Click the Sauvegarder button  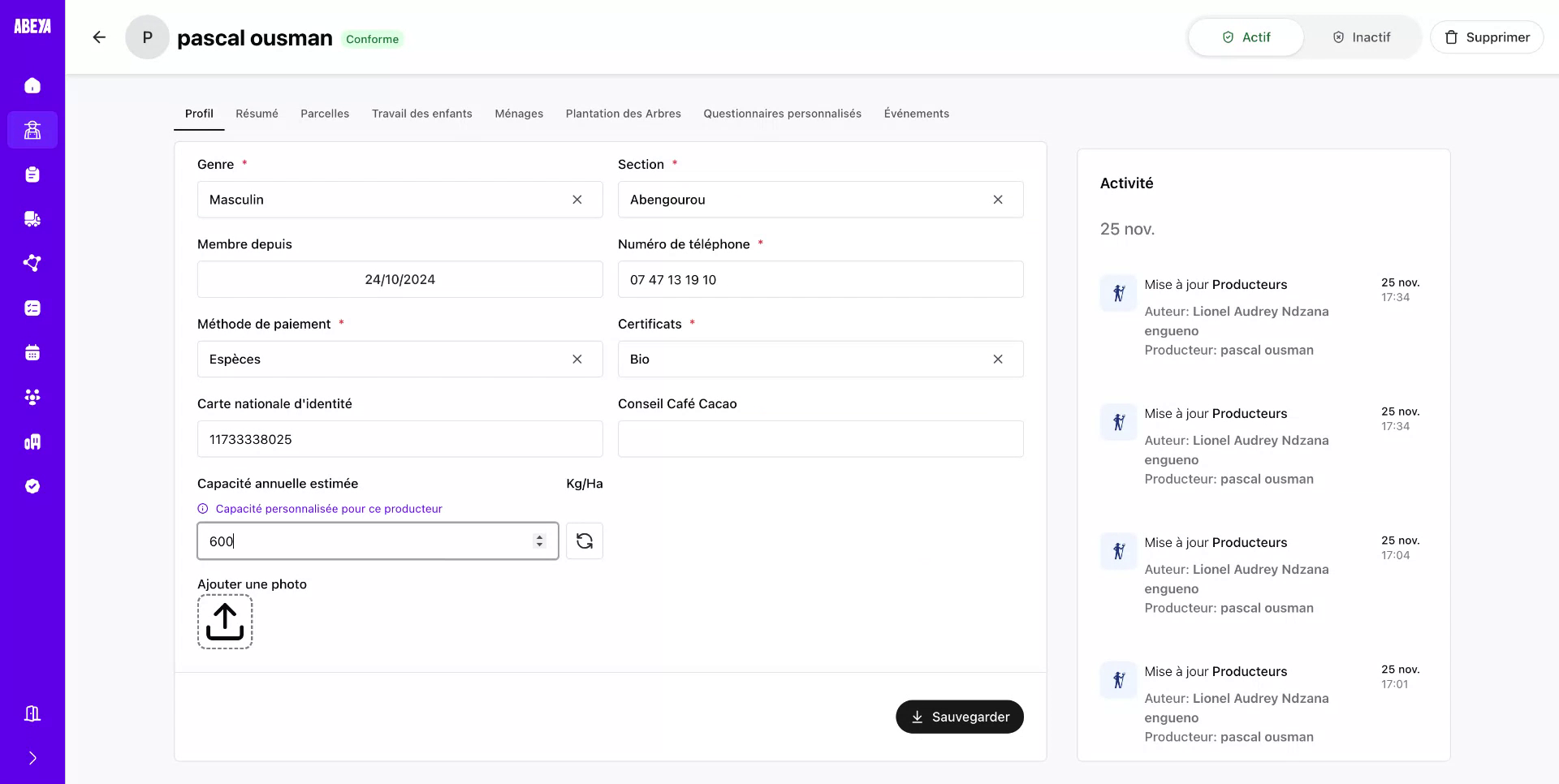[959, 717]
